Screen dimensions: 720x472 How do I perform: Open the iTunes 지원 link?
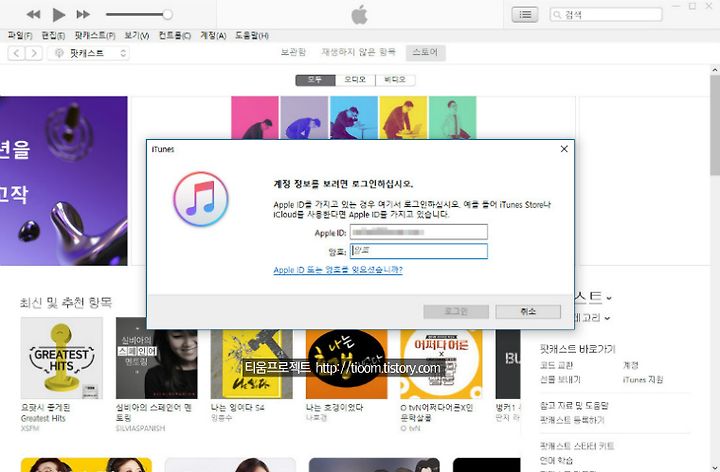tap(643, 380)
